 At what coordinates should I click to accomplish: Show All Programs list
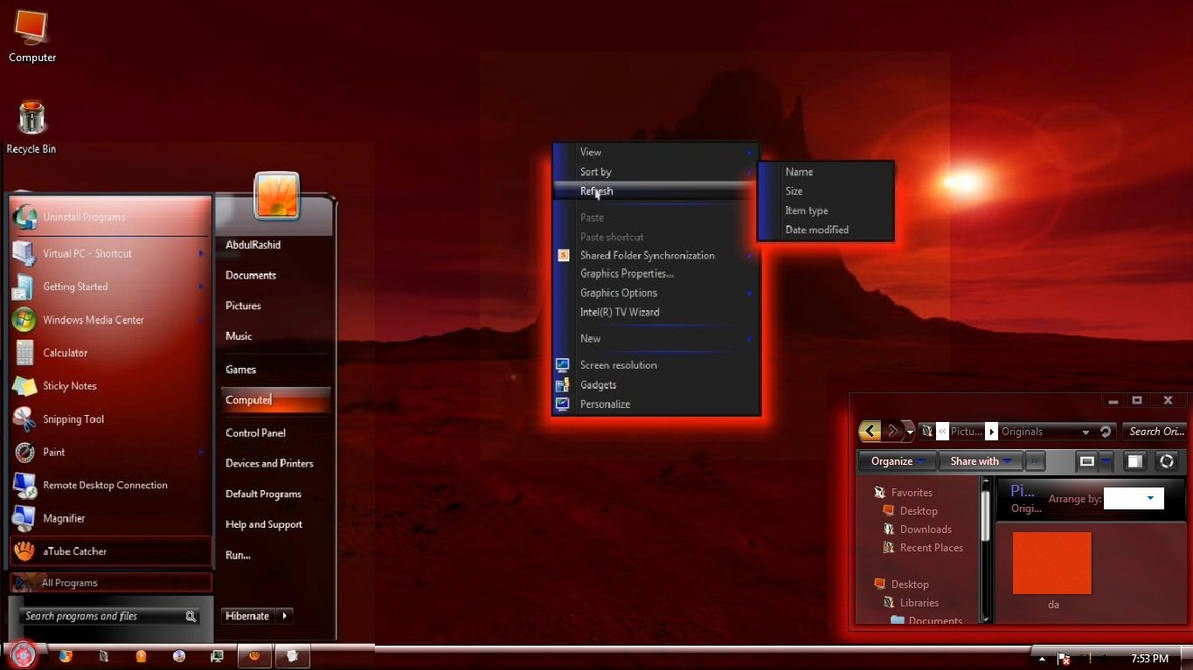[x=110, y=583]
